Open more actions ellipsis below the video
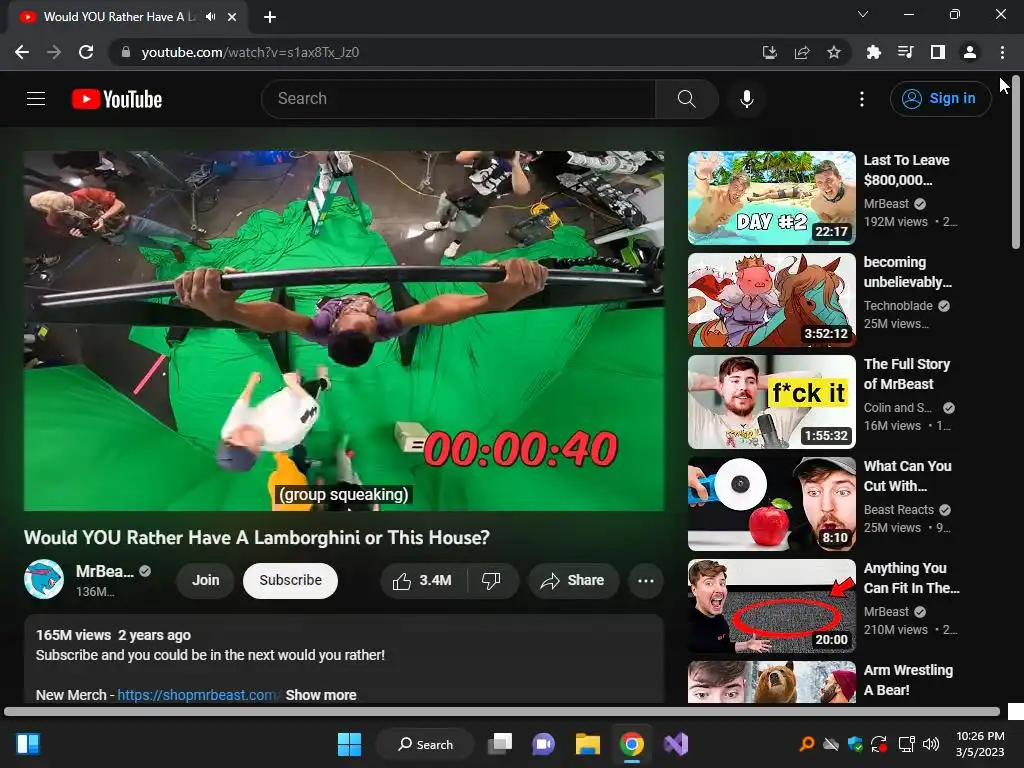1024x768 pixels. pos(646,581)
